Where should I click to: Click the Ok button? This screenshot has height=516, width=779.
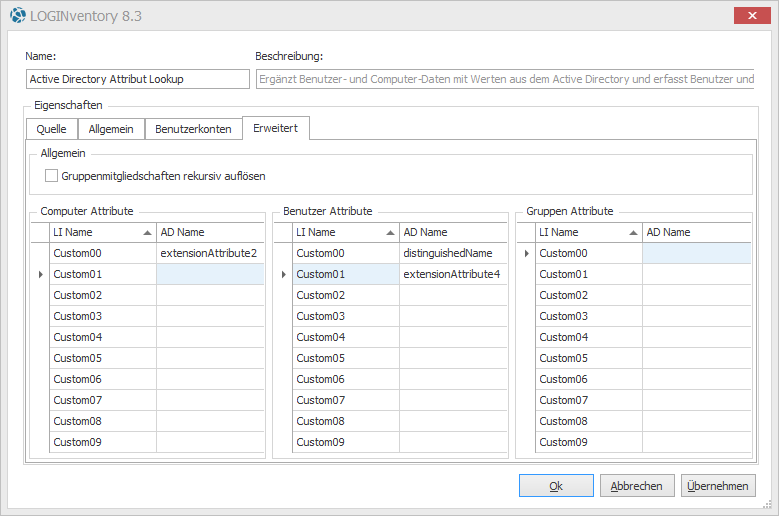pyautogui.click(x=556, y=486)
